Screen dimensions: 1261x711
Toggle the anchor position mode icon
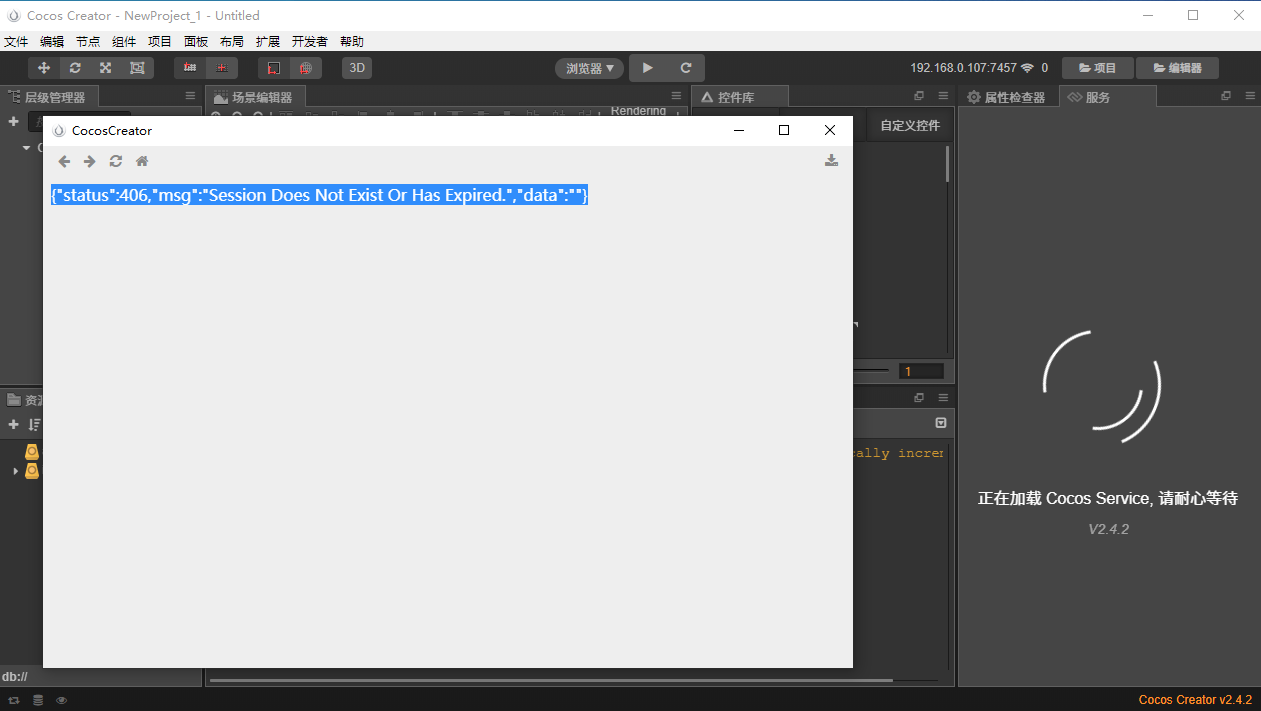(190, 68)
